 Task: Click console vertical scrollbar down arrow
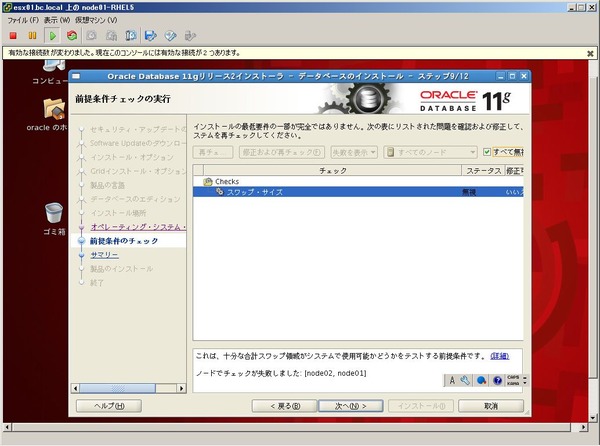[x=593, y=418]
